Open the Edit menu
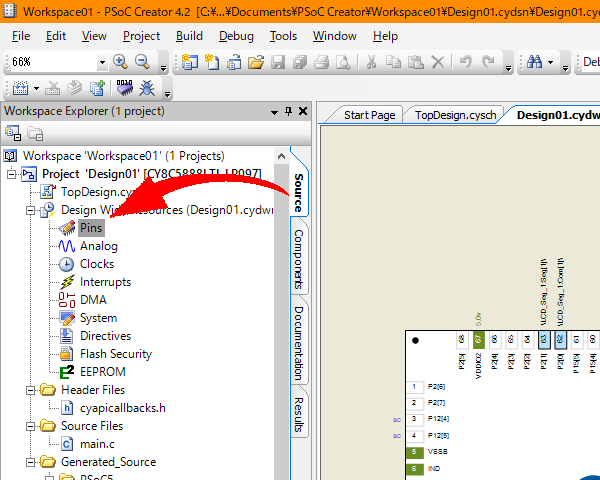600x480 pixels. [x=56, y=36]
